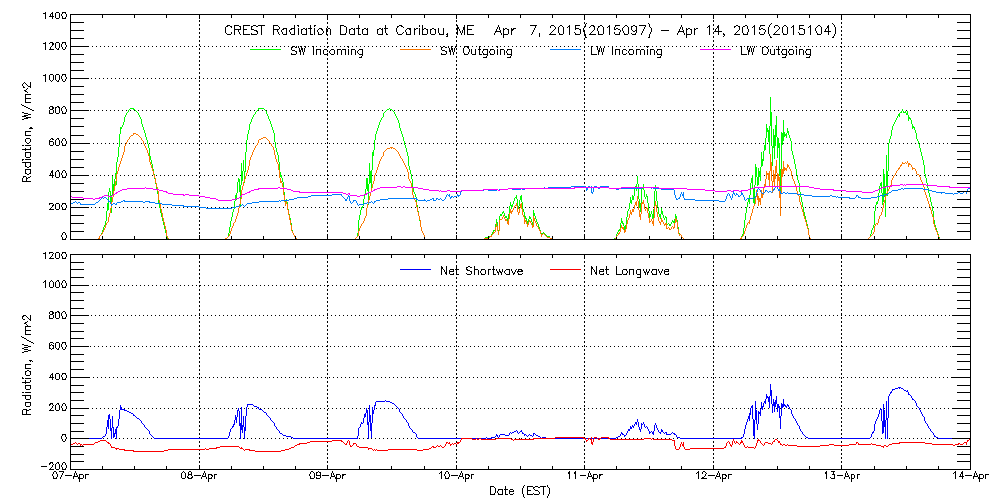
Task: Click the blue Net Shortwave legend line
Action: click(415, 269)
